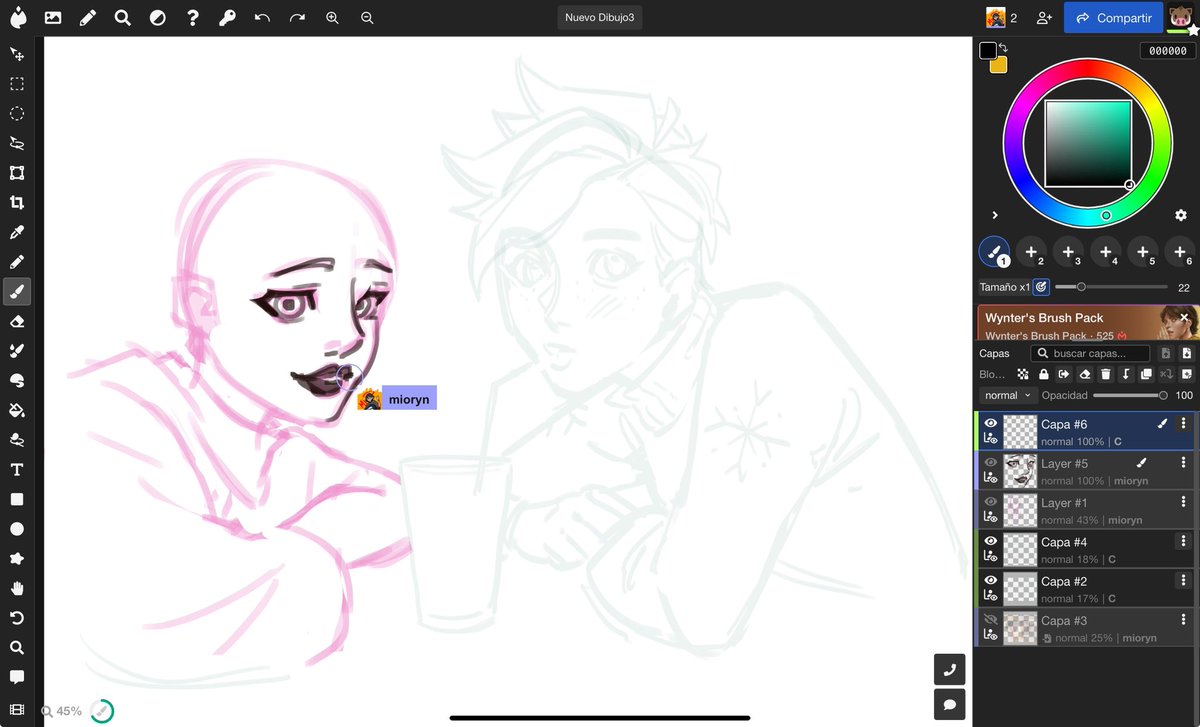
Task: Undo the last stroke
Action: pos(262,18)
